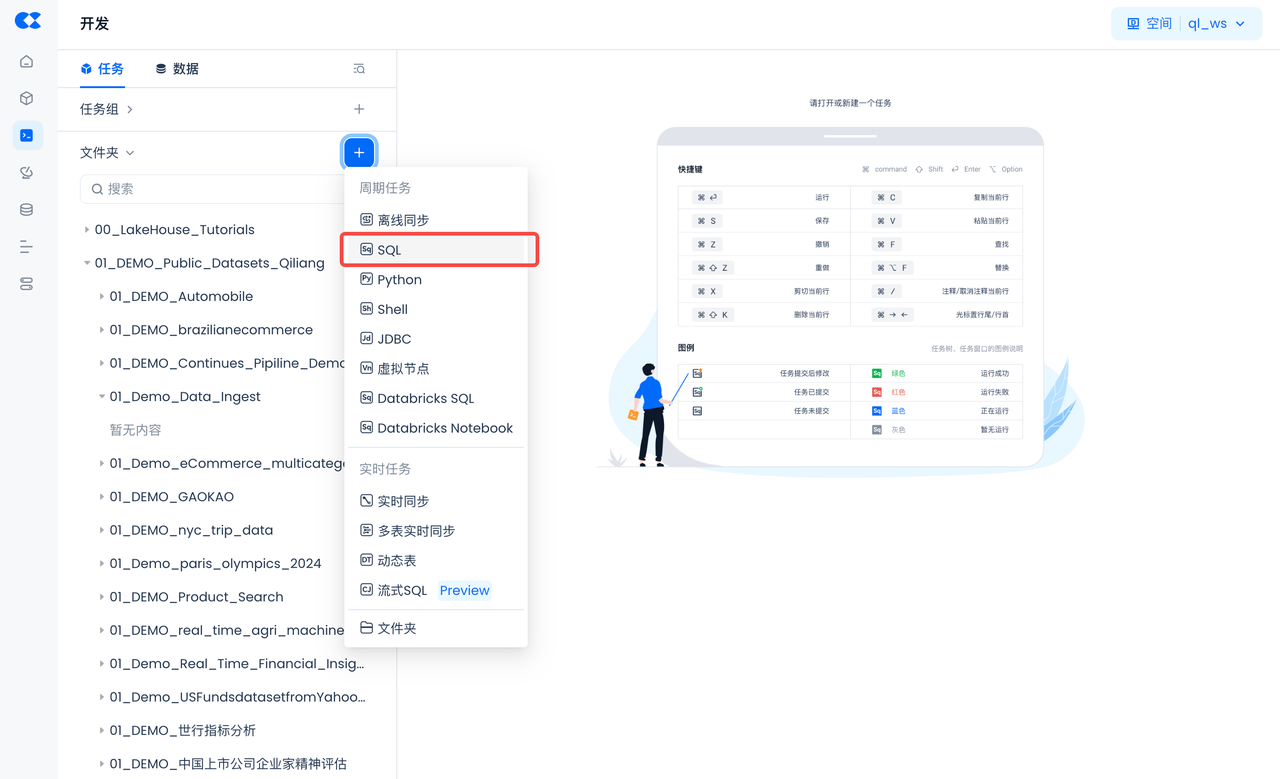The height and width of the screenshot is (779, 1280).
Task: Switch to the 数据 tab
Action: point(177,69)
